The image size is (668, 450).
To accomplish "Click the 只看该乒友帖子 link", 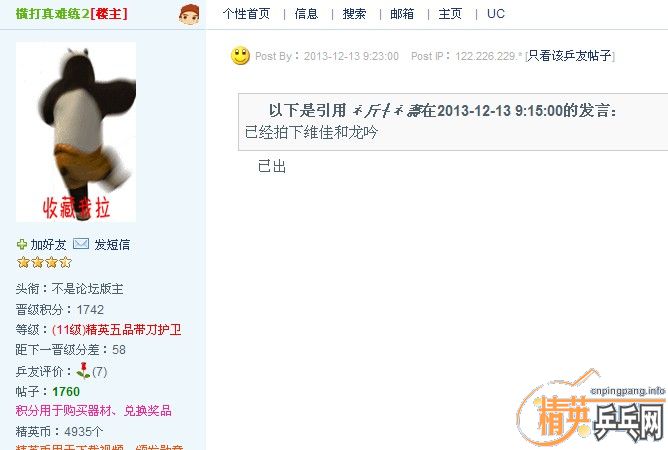I will click(570, 56).
